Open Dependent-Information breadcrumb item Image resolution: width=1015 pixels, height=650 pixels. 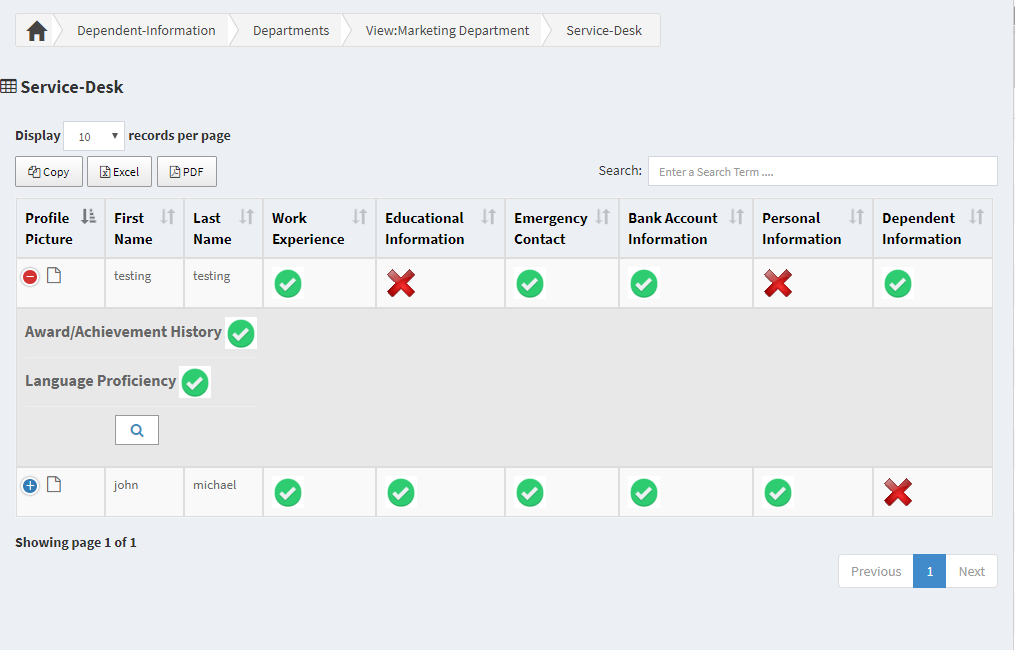[x=146, y=31]
